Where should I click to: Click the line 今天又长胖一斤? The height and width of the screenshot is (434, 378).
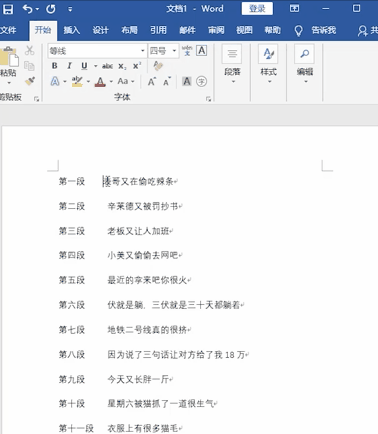pyautogui.click(x=138, y=379)
